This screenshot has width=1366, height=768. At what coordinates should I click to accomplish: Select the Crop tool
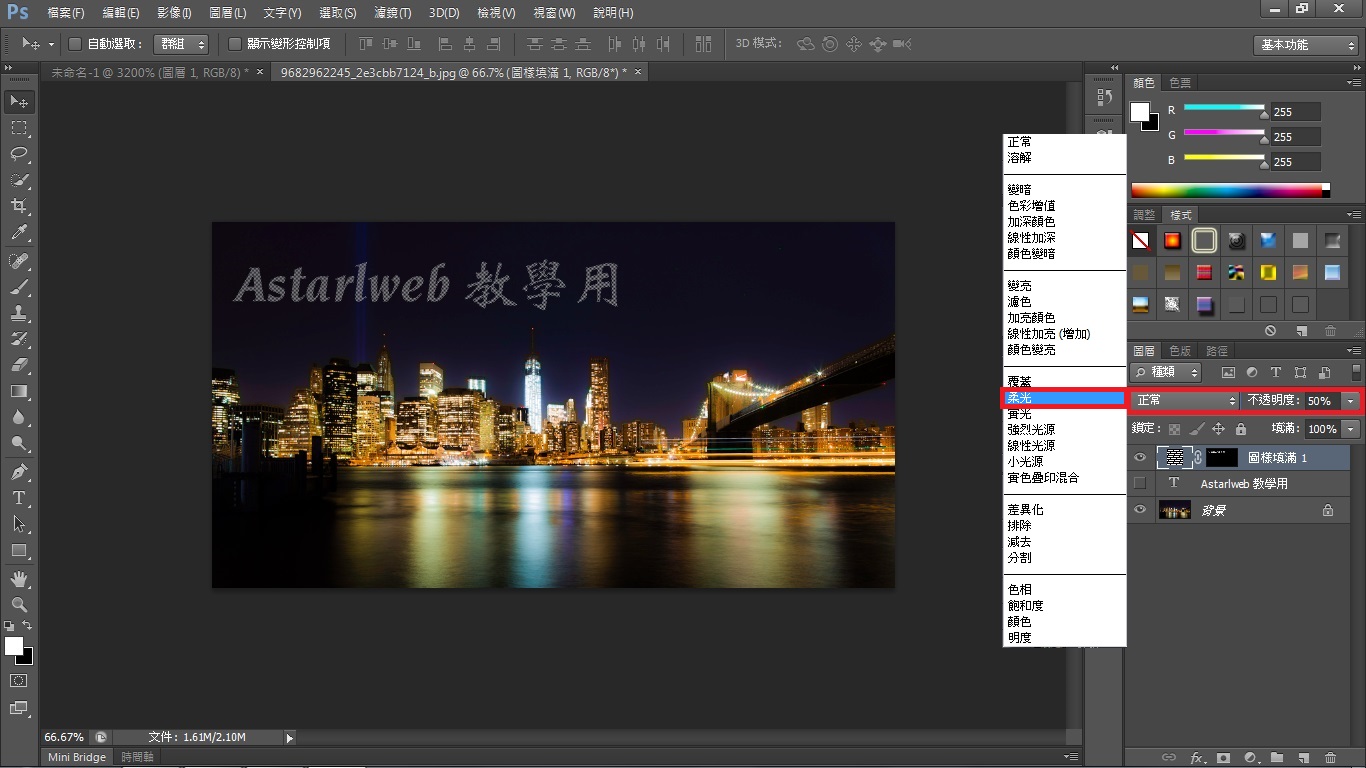point(19,206)
